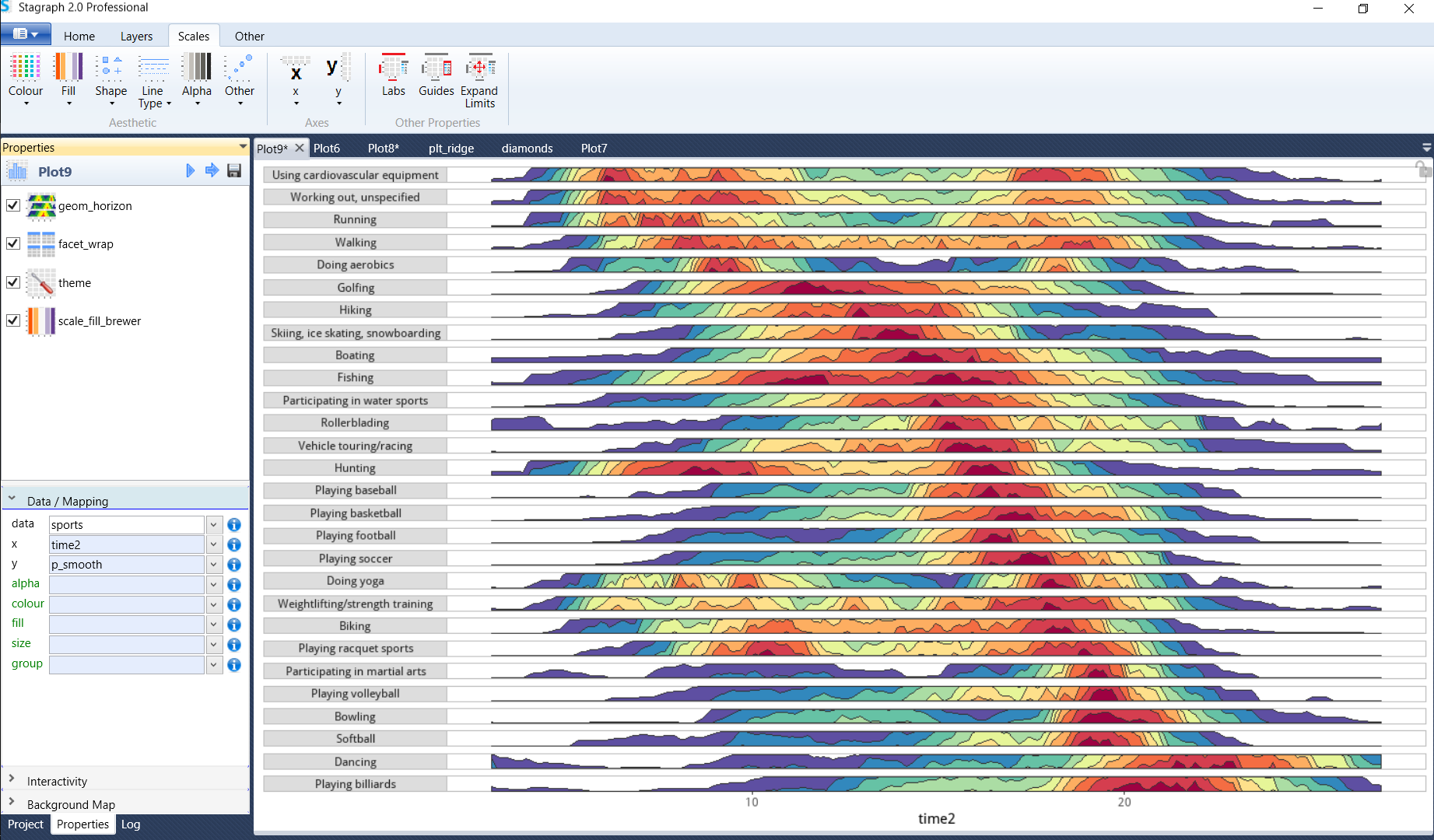Click the right arrow icon beside Plot9
The height and width of the screenshot is (840, 1434).
point(212,171)
